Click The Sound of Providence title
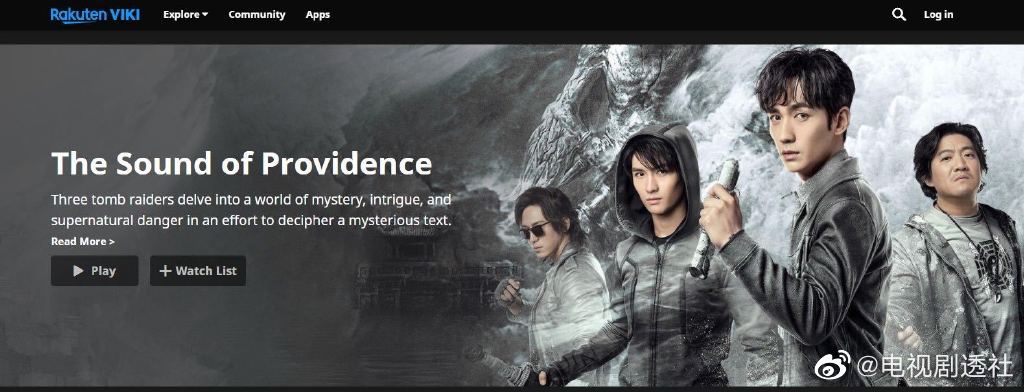This screenshot has width=1024, height=392. 242,163
